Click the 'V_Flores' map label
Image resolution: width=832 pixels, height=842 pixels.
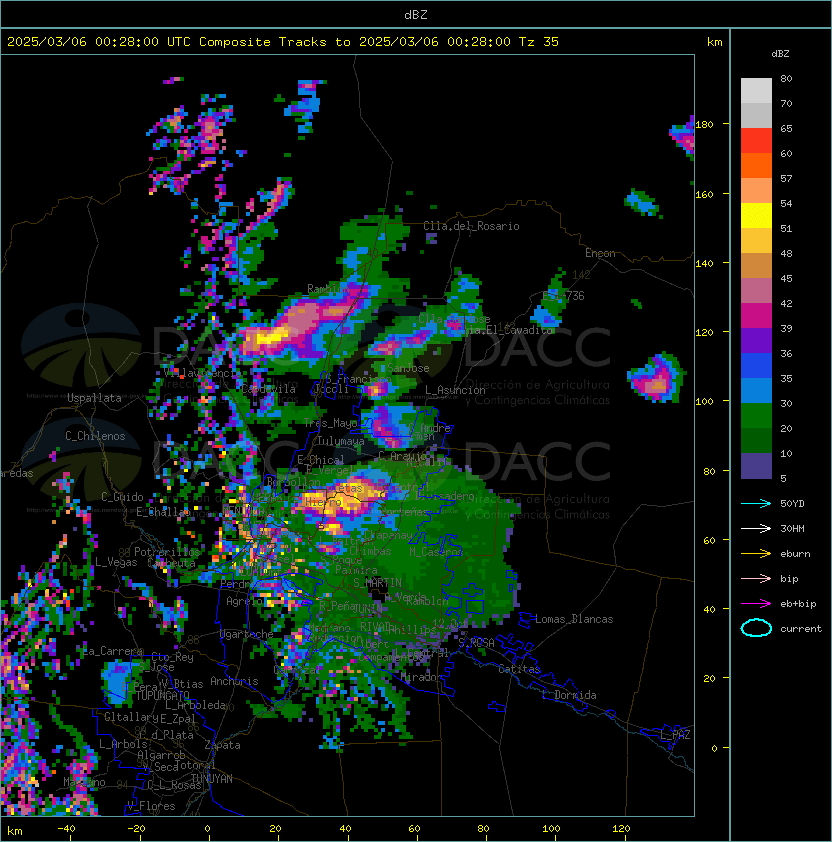151,806
